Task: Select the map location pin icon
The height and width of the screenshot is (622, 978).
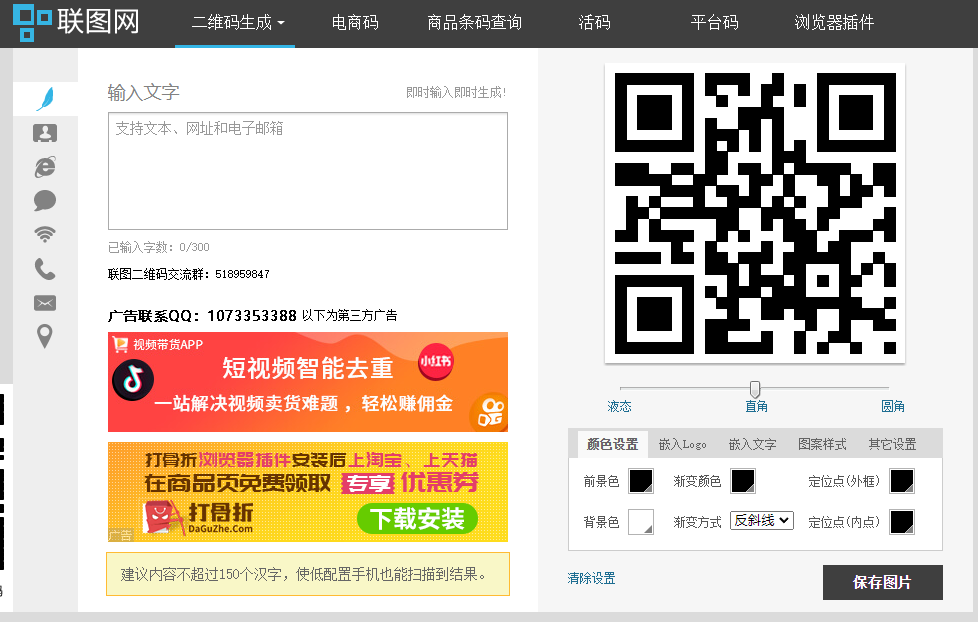Action: pos(45,337)
